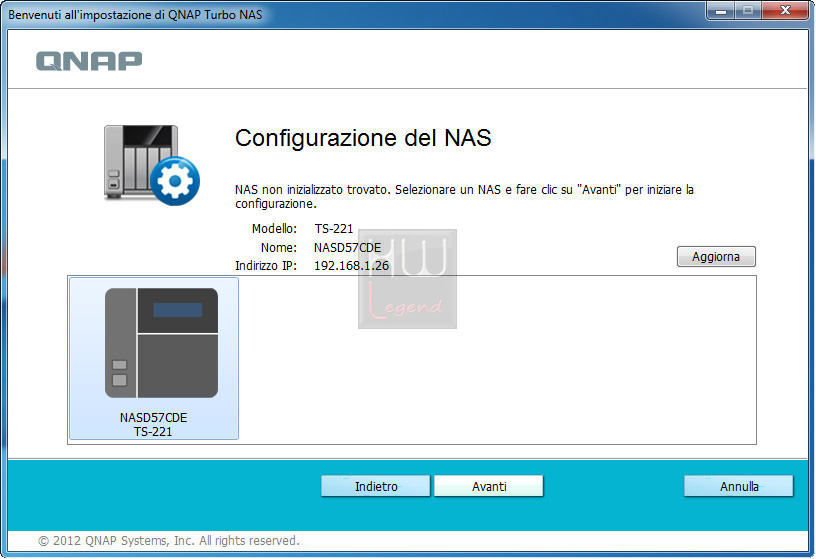This screenshot has width=816, height=559.
Task: Select the NASD57CDE TS-221 device thumbnail
Action: (x=154, y=359)
